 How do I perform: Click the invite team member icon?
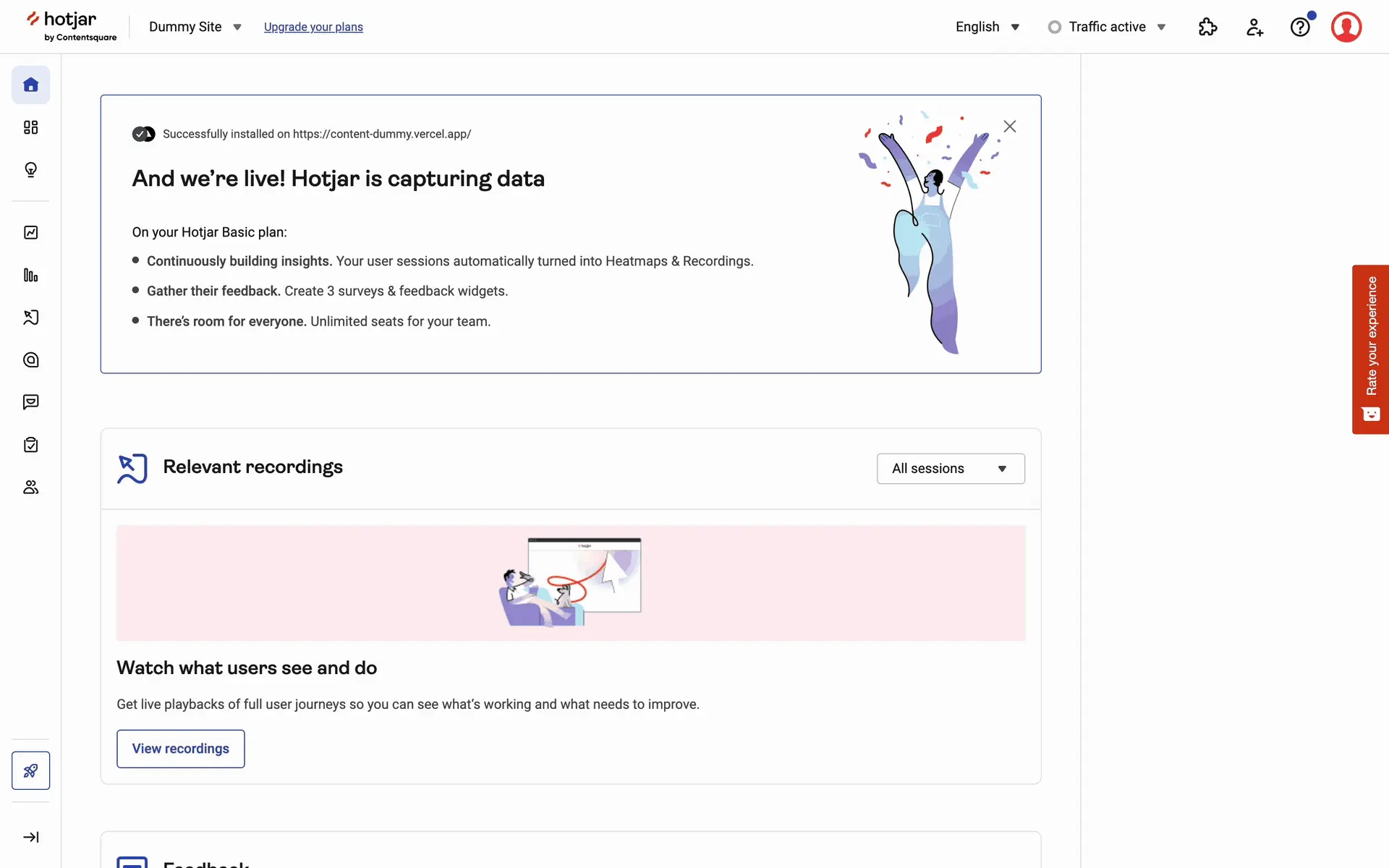coord(1254,27)
